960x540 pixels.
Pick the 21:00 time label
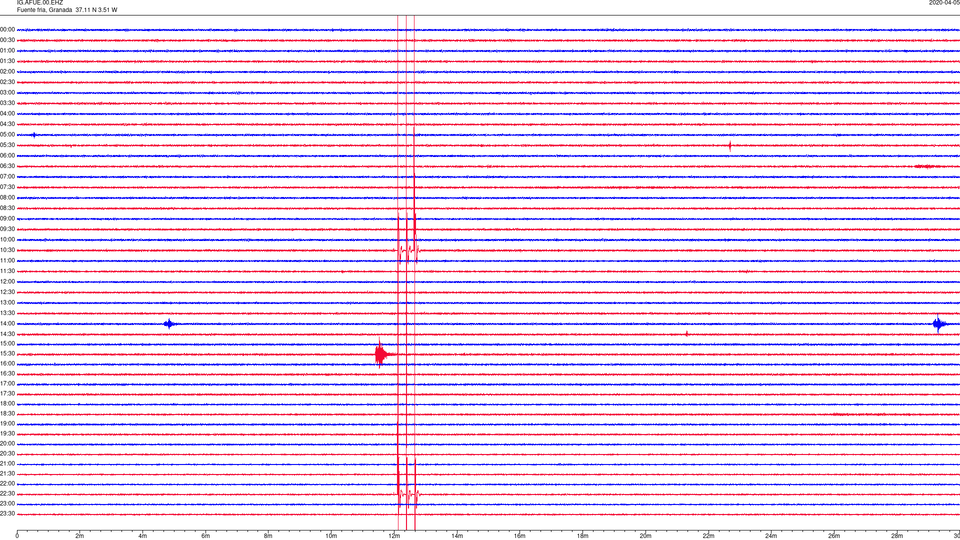(x=7, y=463)
